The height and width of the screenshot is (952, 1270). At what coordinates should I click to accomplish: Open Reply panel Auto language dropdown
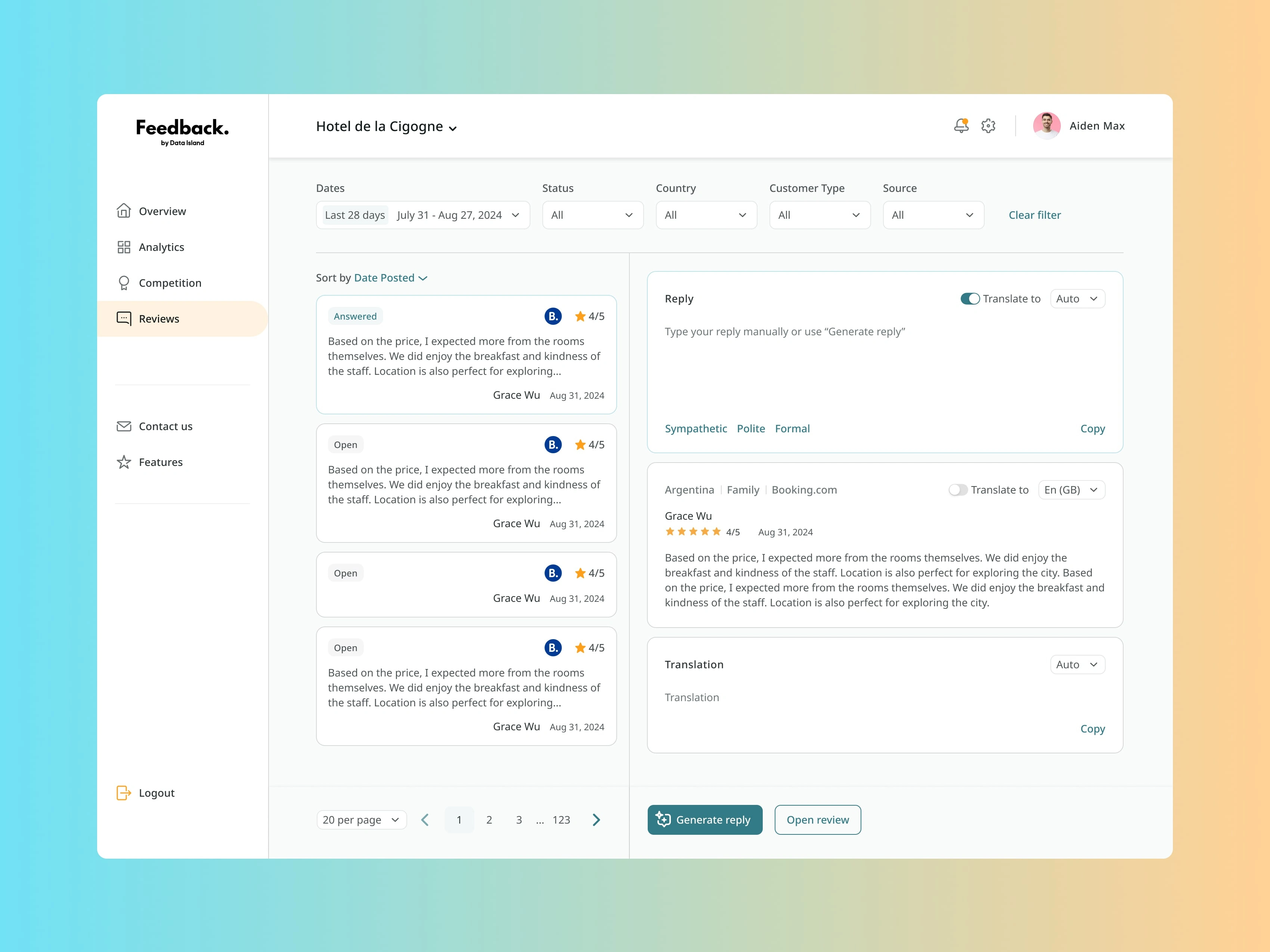(1078, 299)
